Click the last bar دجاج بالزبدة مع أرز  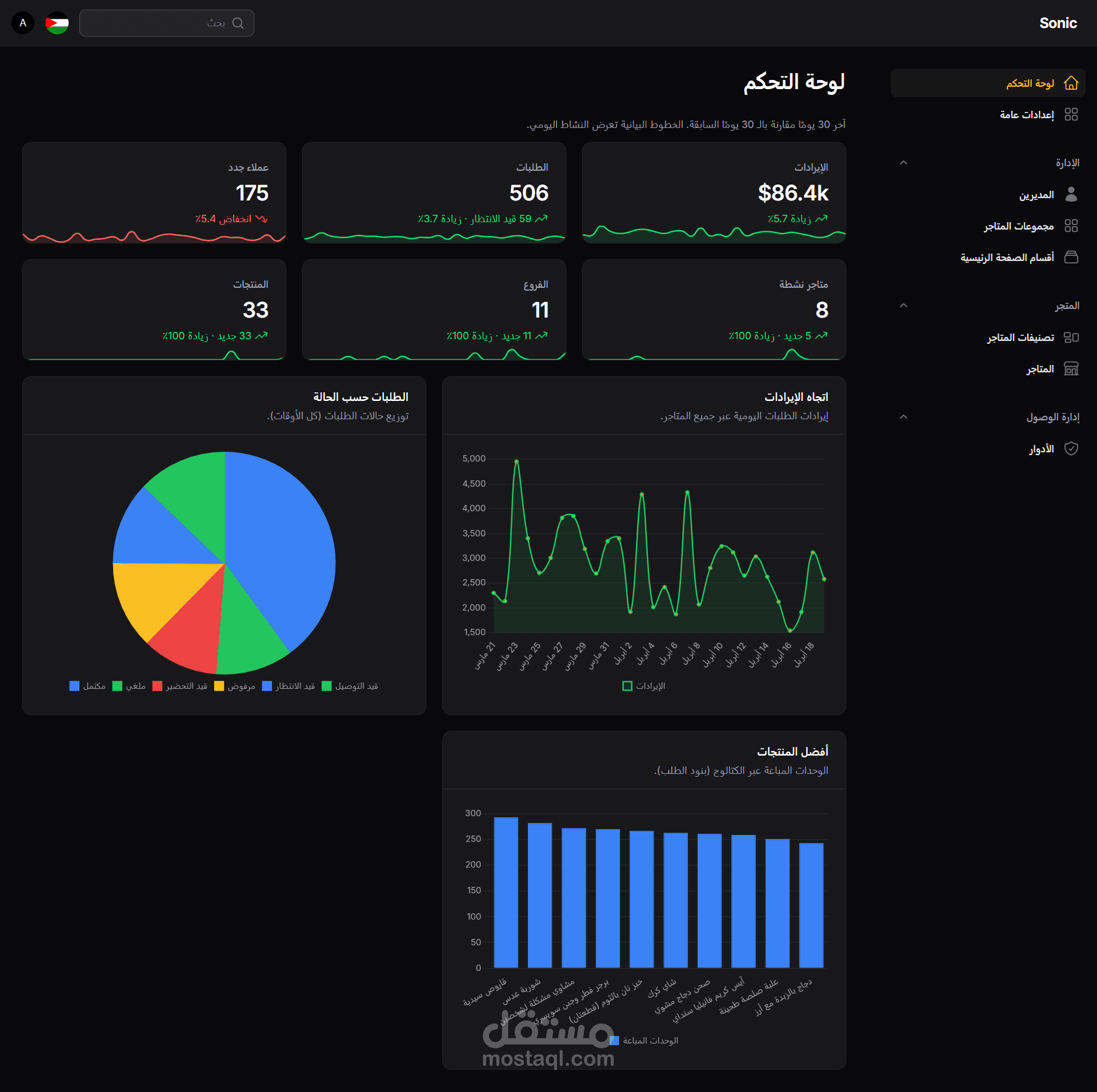(811, 905)
